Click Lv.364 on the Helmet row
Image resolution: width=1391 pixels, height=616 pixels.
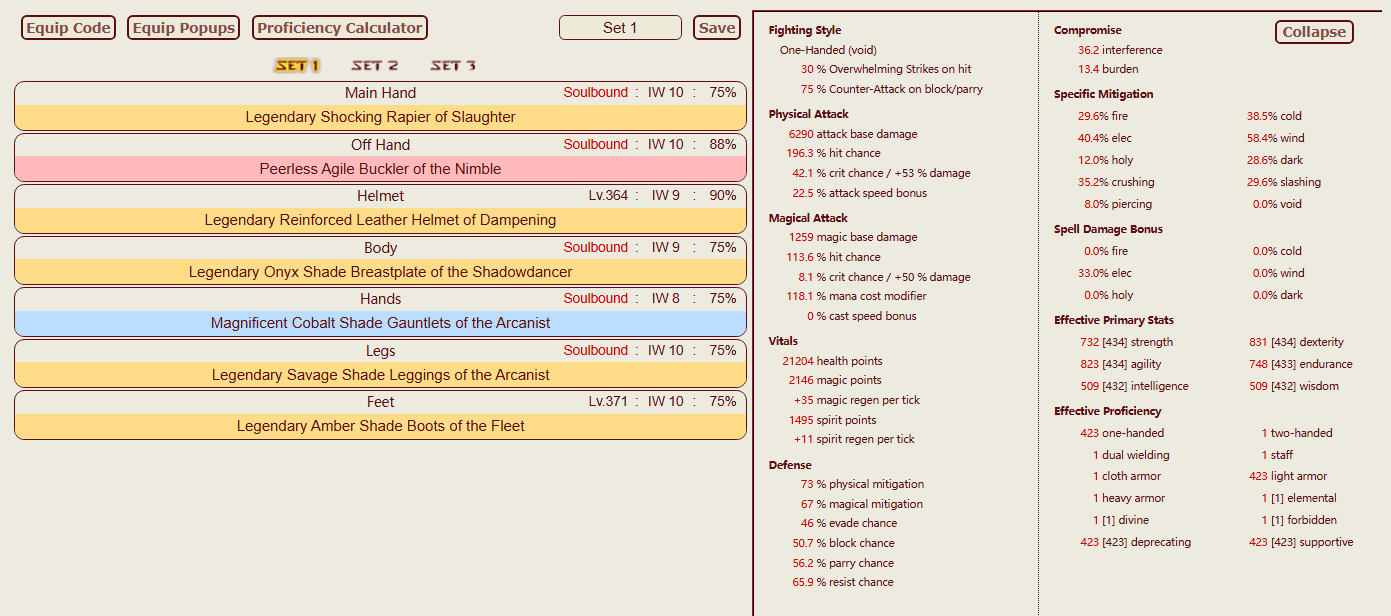click(x=608, y=195)
